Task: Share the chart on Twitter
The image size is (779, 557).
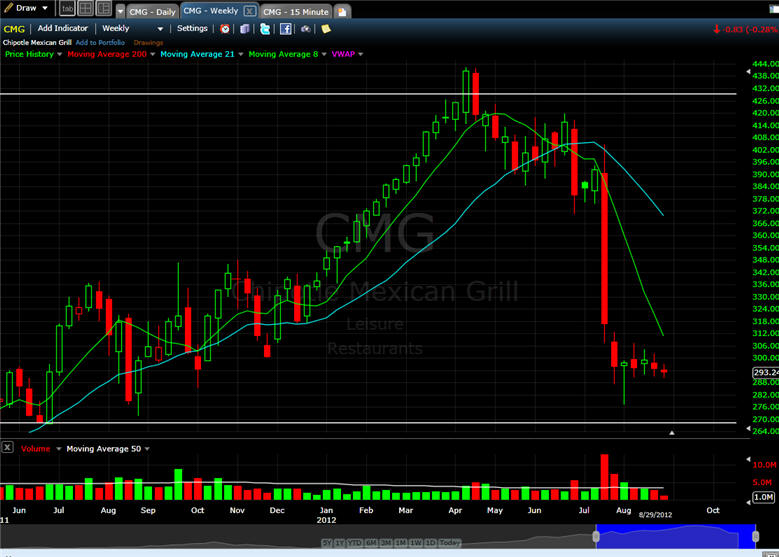Action: click(x=265, y=29)
